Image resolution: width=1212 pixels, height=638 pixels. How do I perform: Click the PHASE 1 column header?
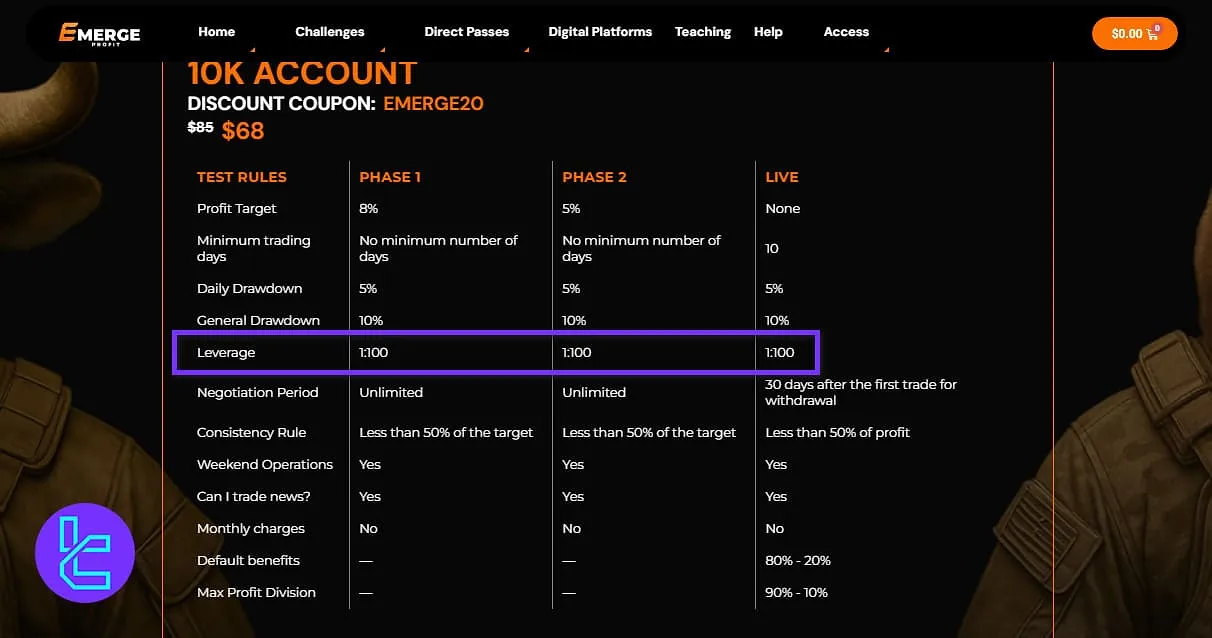(390, 177)
